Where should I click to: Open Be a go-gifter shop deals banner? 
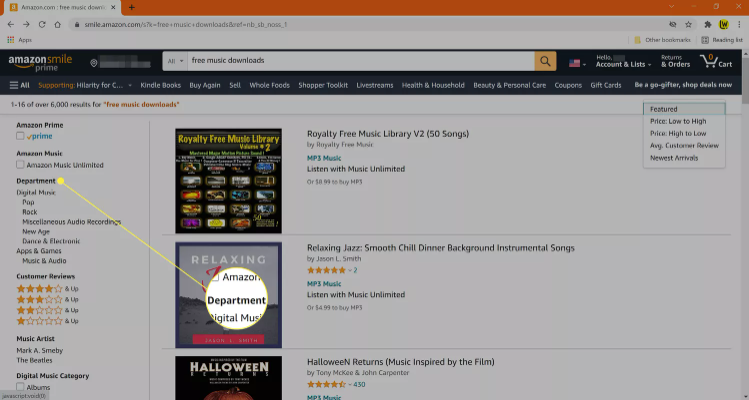point(683,85)
